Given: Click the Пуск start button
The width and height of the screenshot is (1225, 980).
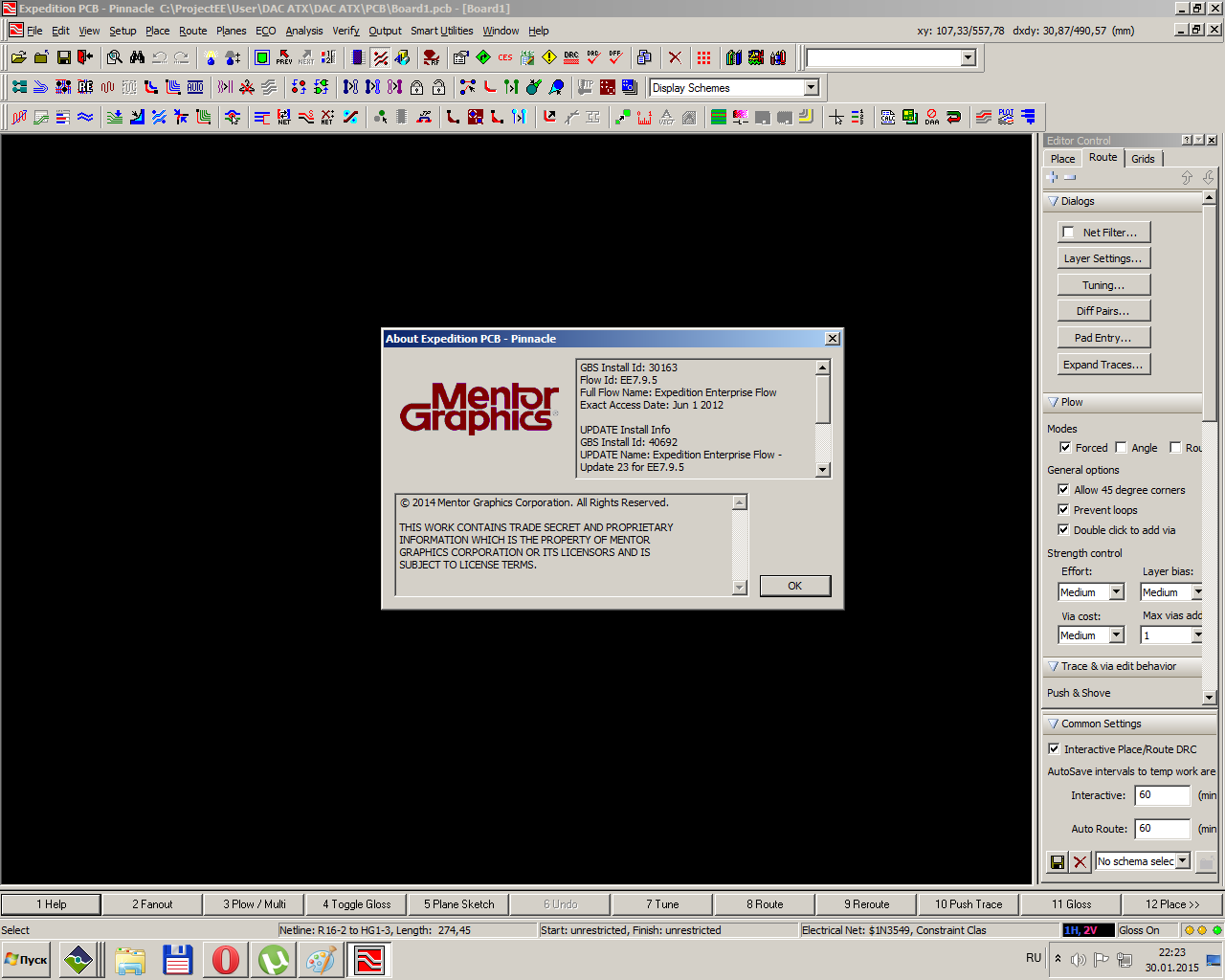Looking at the screenshot, I should [x=27, y=959].
